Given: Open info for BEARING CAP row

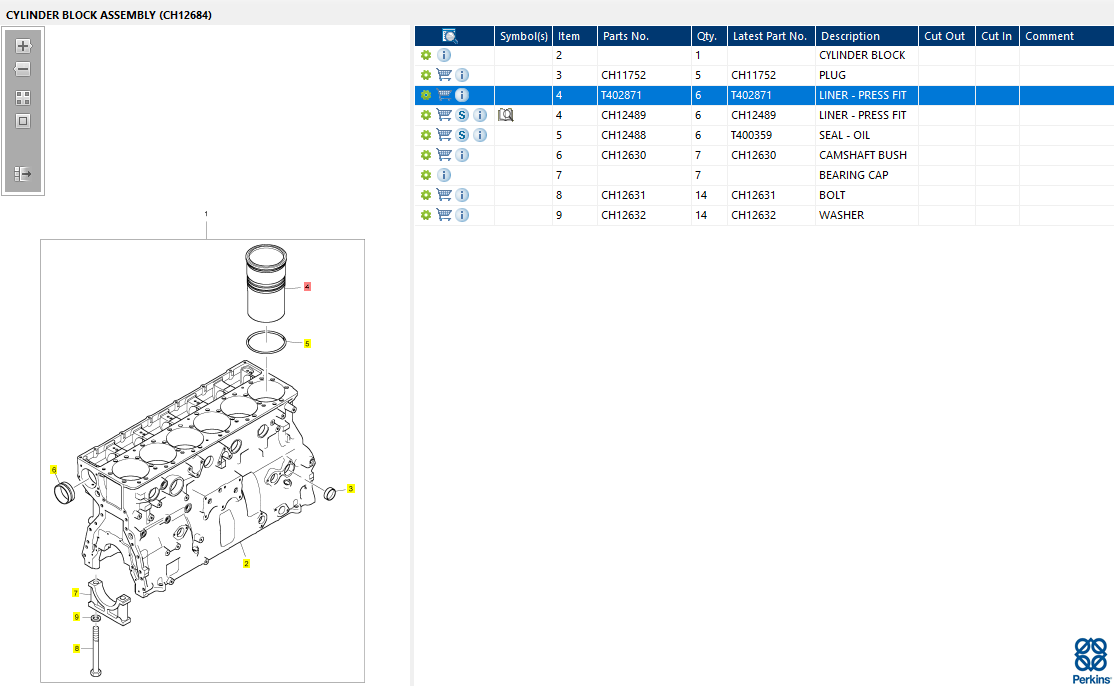Looking at the screenshot, I should pos(444,175).
